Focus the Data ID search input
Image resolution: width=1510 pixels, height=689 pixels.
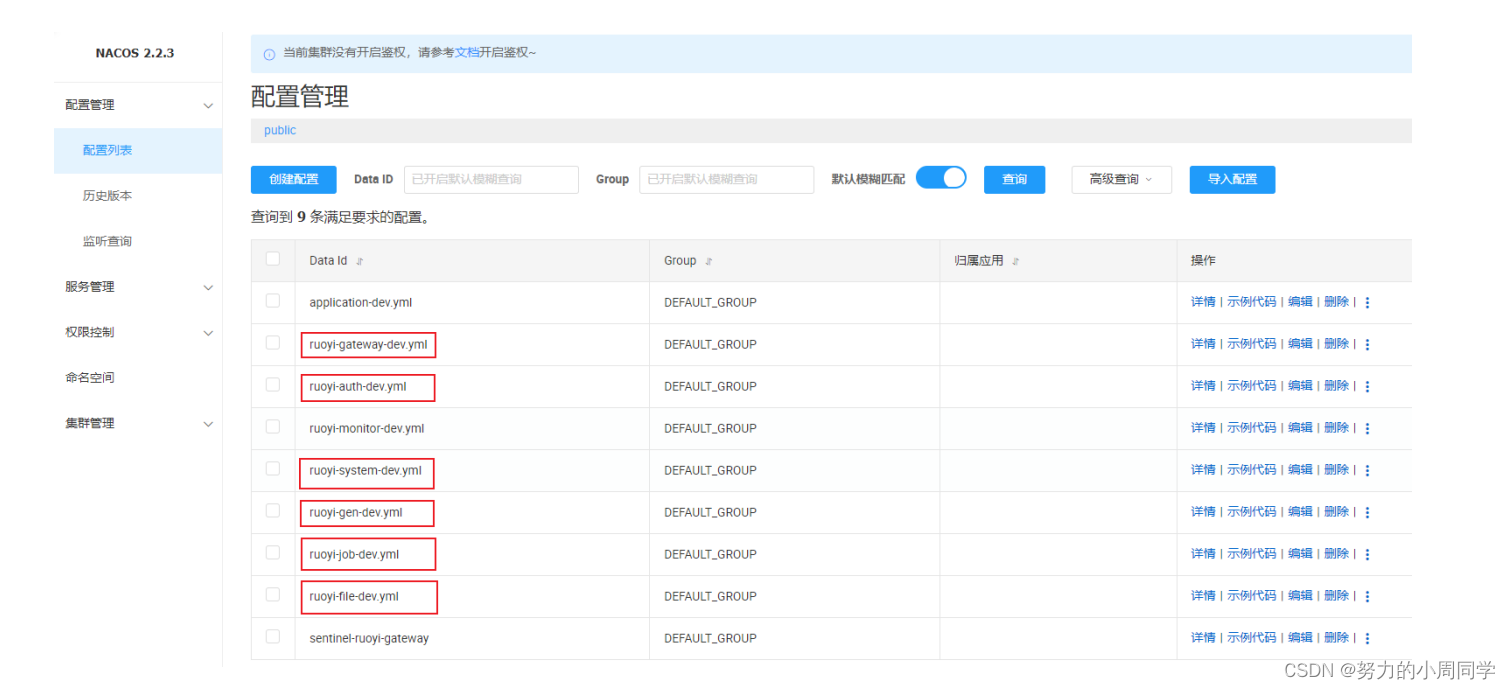491,180
